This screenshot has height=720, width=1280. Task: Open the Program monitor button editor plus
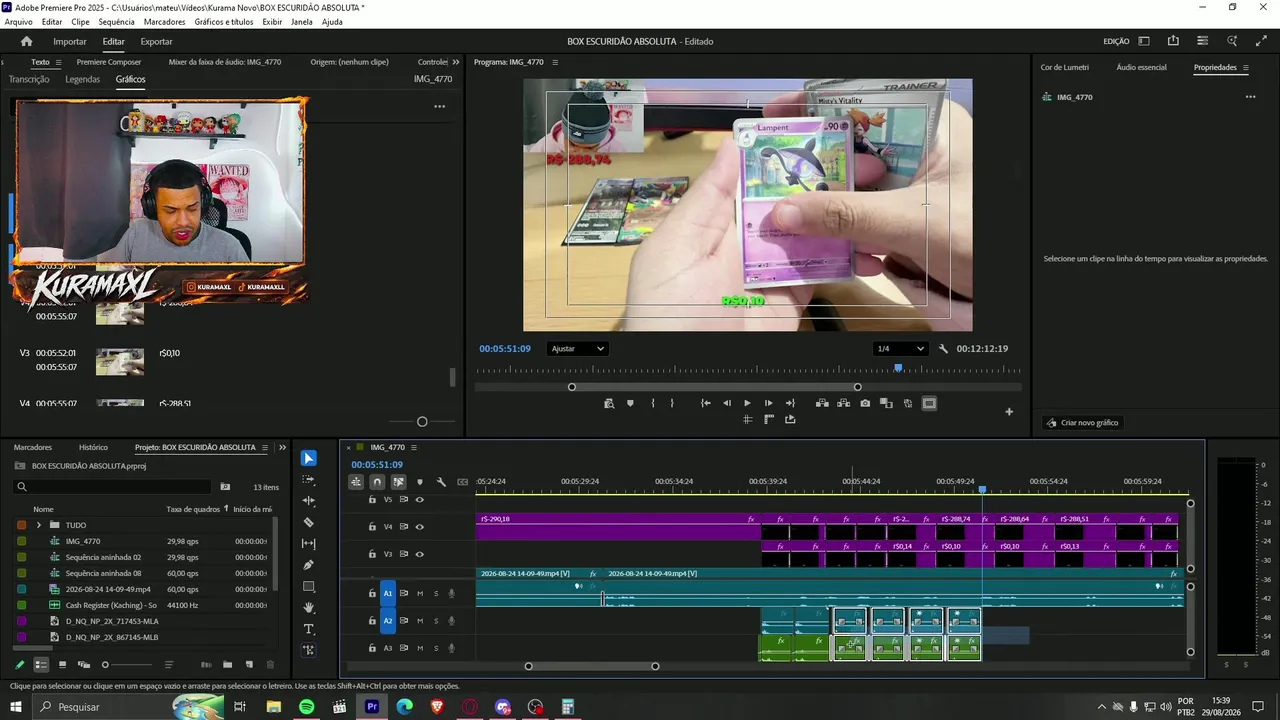point(1009,412)
